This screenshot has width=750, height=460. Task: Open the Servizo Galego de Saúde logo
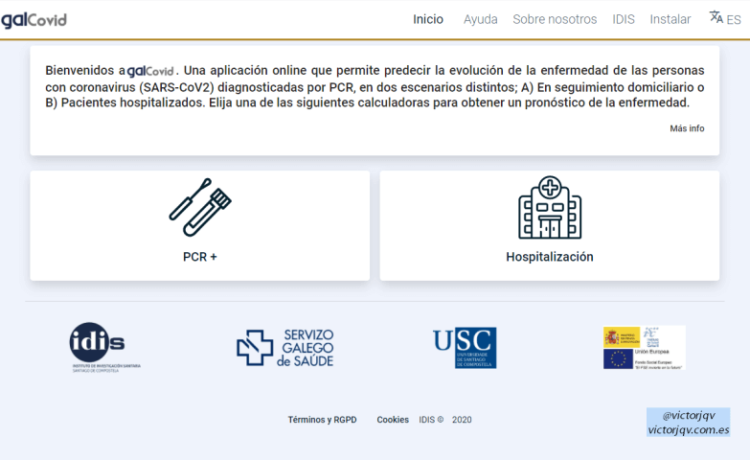[x=285, y=347]
